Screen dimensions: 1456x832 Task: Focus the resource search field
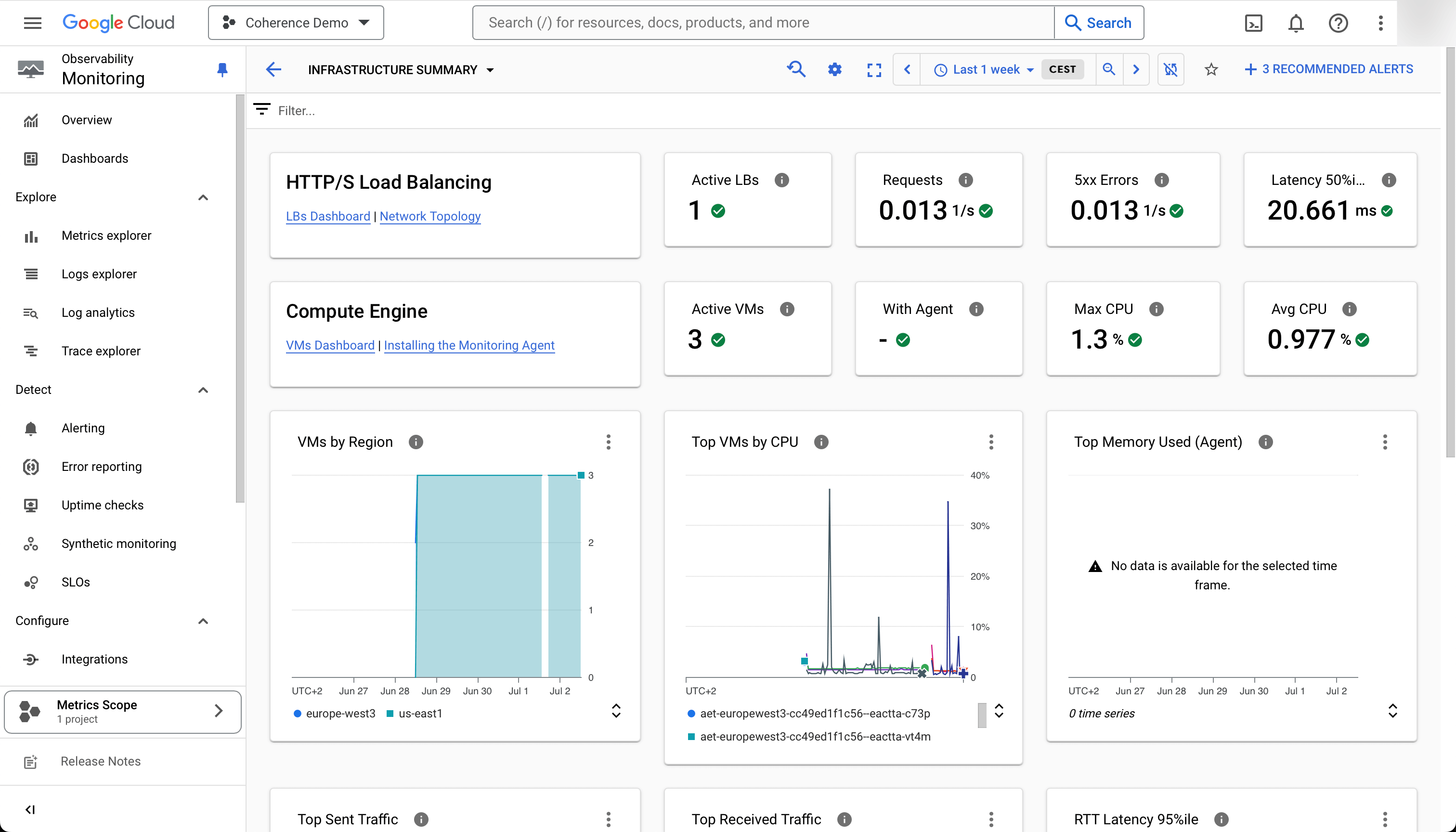[764, 23]
